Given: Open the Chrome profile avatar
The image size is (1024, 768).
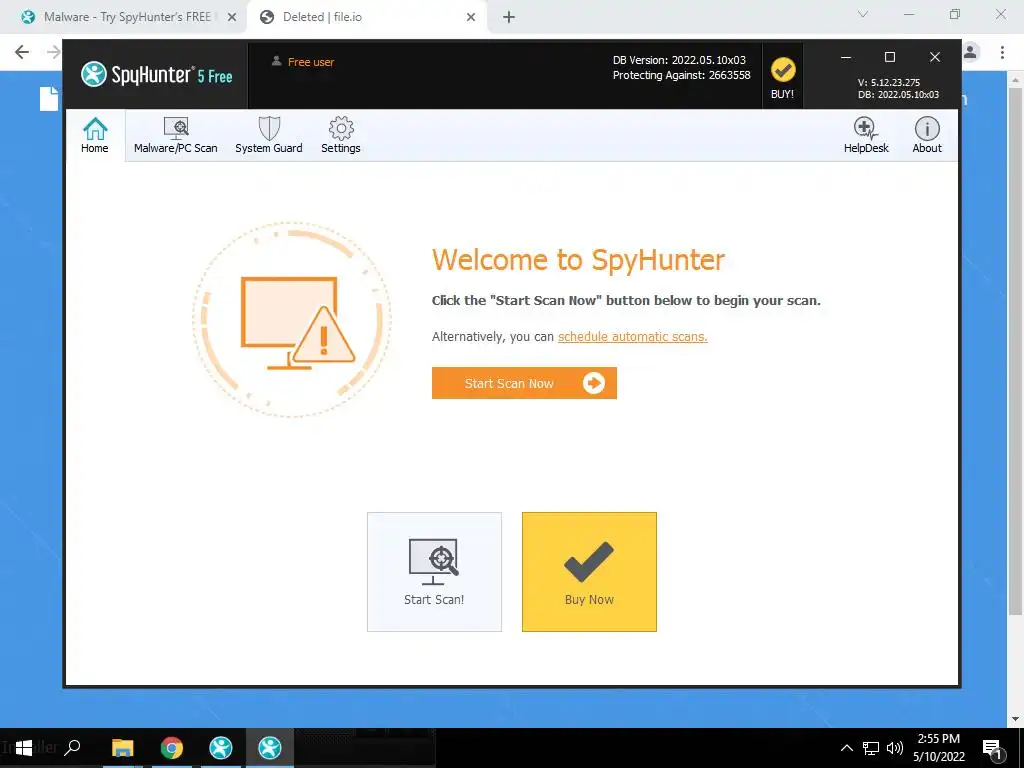Looking at the screenshot, I should click(x=970, y=52).
